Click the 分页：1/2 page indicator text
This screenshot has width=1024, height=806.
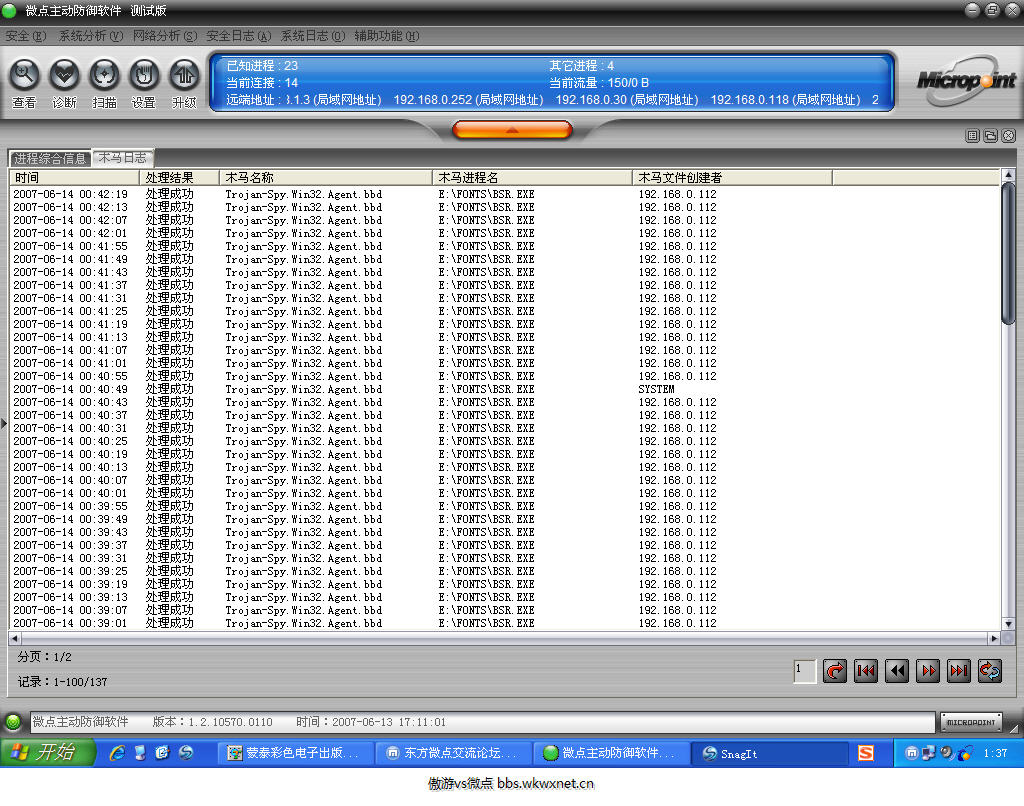tap(44, 657)
